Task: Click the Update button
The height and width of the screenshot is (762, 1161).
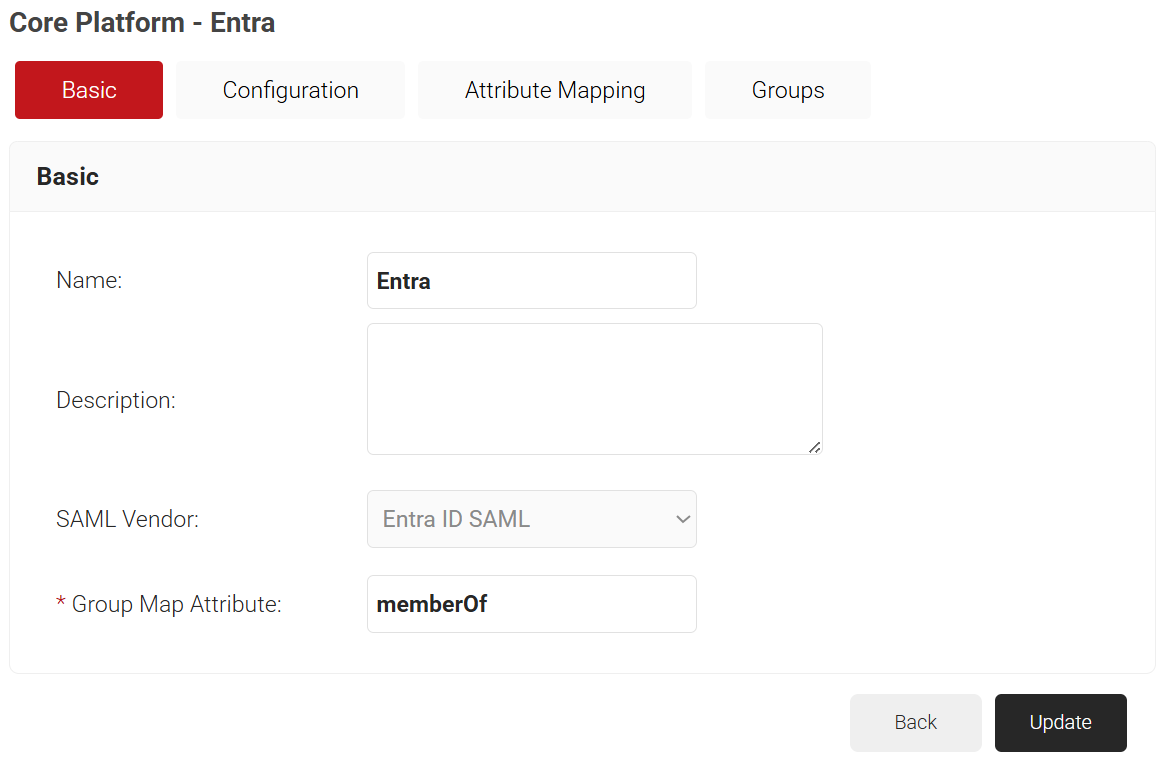Action: click(x=1061, y=723)
